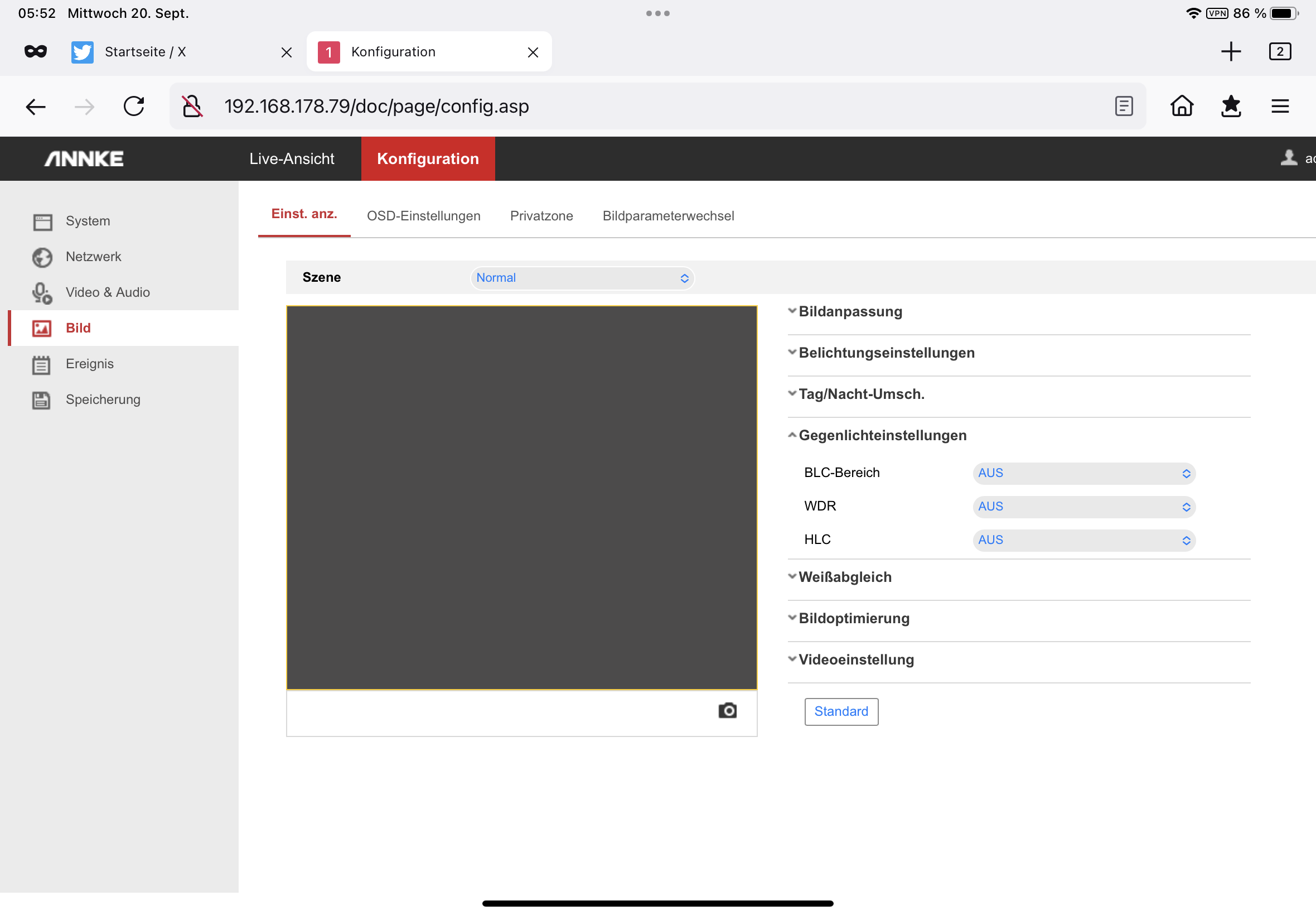Go to Video & Audio settings

(x=107, y=292)
